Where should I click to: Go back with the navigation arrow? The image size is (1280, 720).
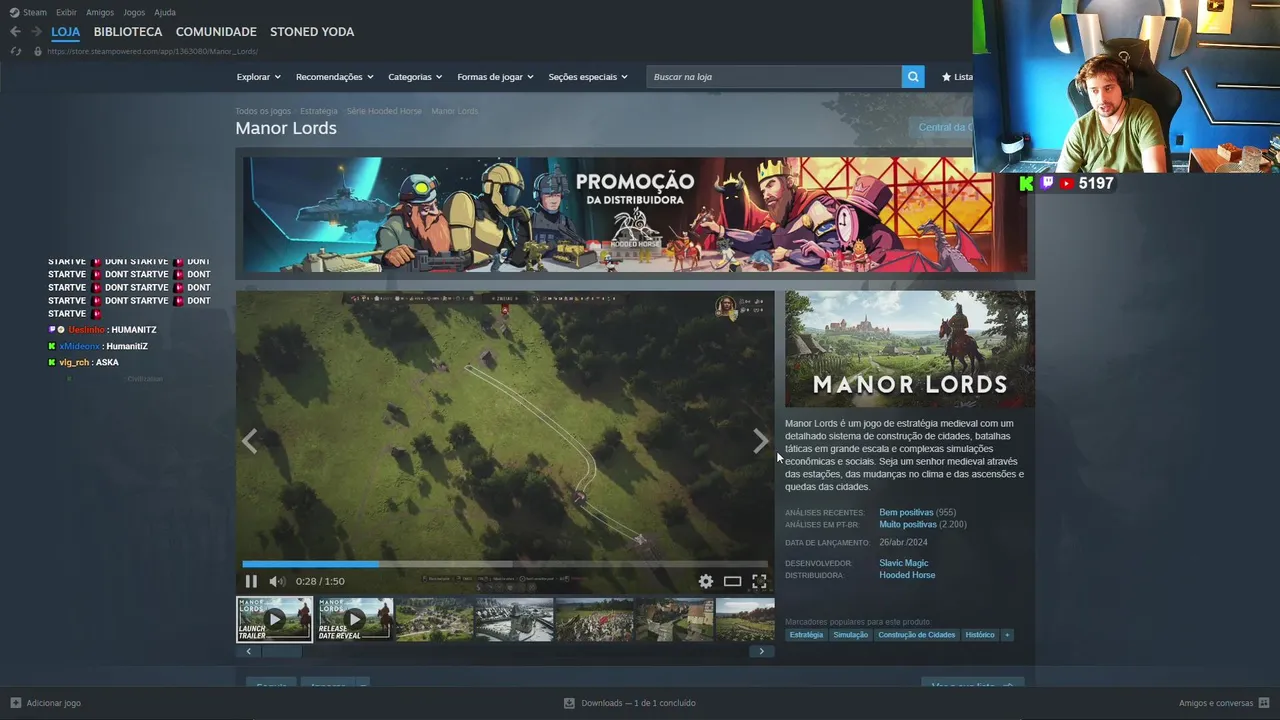15,32
